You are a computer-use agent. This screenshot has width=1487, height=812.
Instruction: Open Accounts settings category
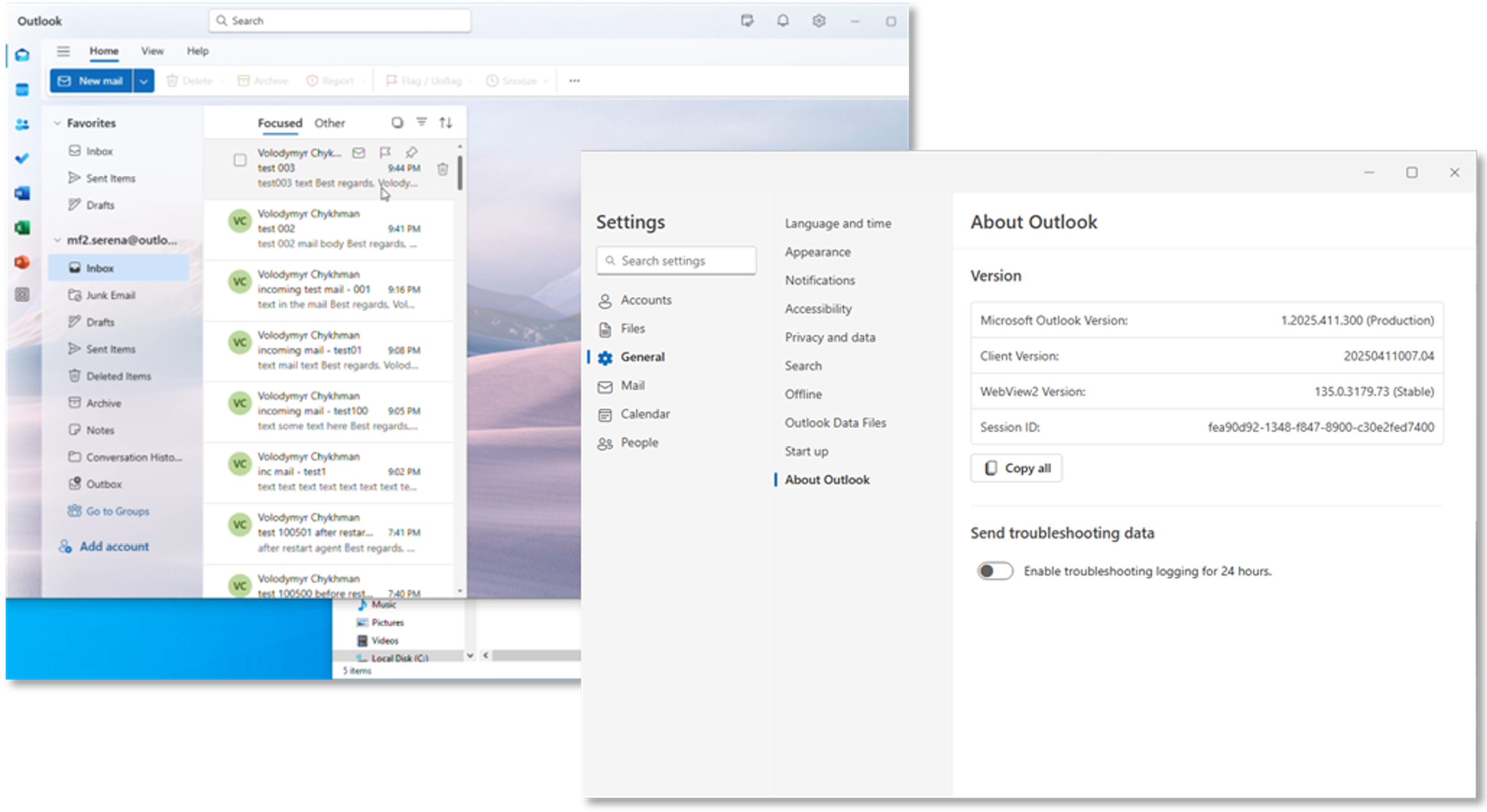pos(635,300)
